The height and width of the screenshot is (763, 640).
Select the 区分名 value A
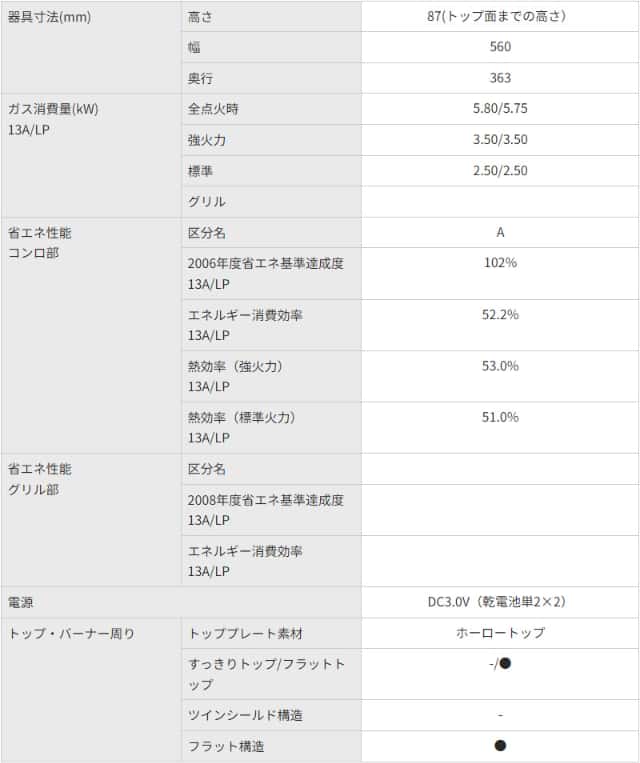[500, 232]
